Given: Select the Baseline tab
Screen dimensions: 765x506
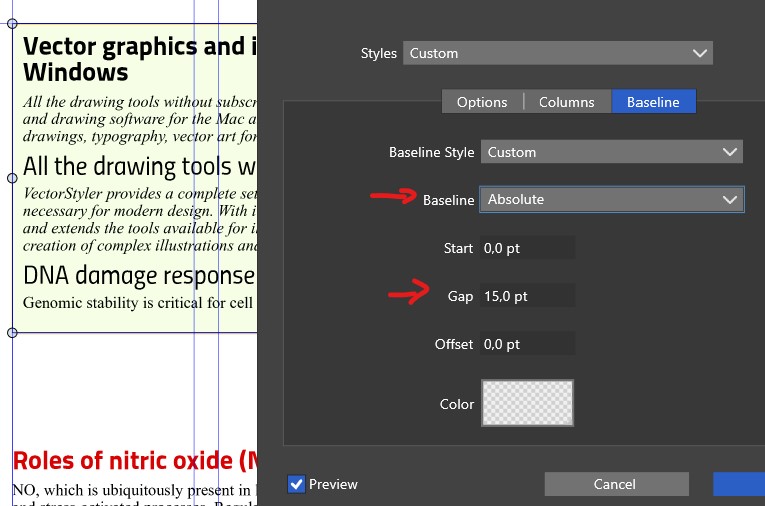Looking at the screenshot, I should click(x=653, y=102).
